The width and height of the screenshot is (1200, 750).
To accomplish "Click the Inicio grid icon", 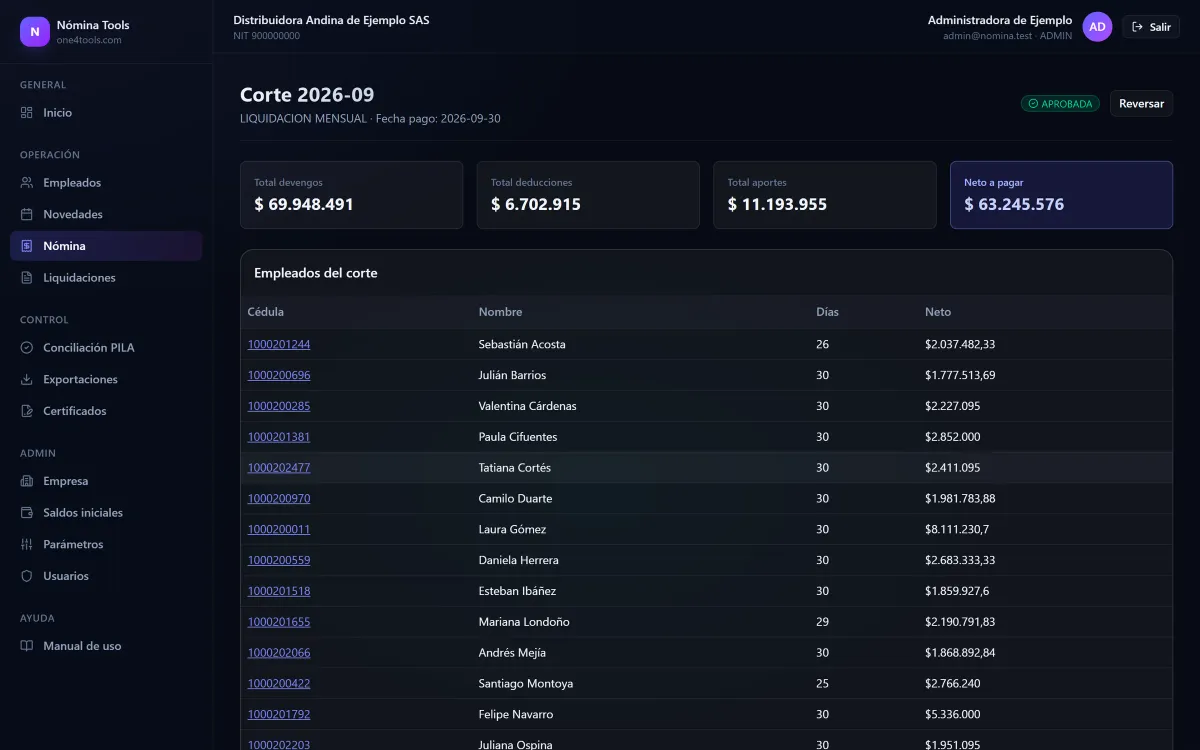I will [x=27, y=113].
